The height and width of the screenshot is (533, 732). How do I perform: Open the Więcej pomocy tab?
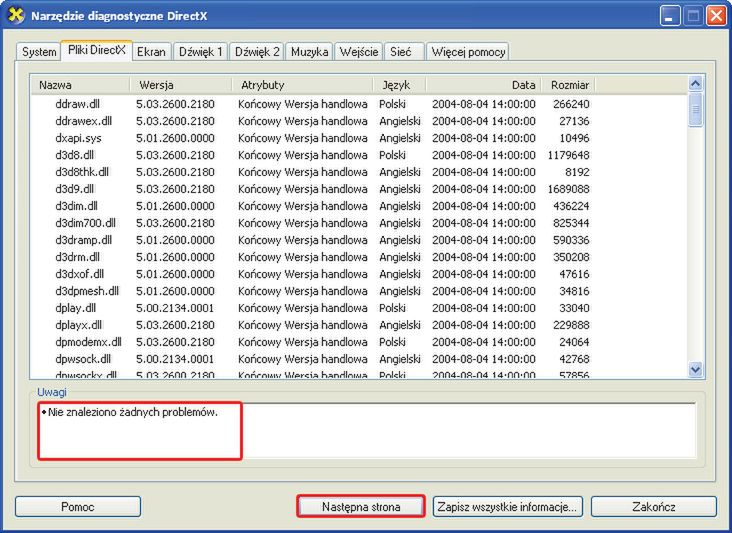(468, 52)
